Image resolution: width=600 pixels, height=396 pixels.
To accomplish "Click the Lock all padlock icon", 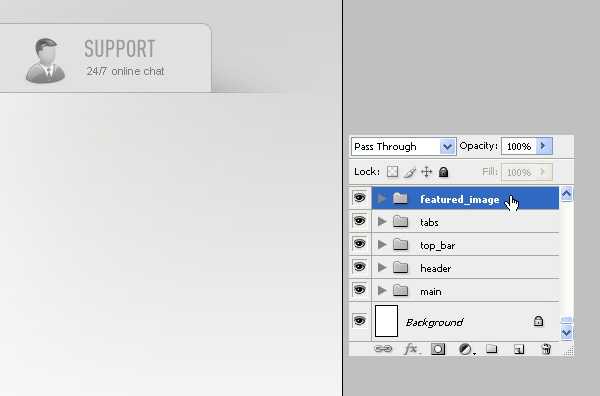I will pos(443,172).
